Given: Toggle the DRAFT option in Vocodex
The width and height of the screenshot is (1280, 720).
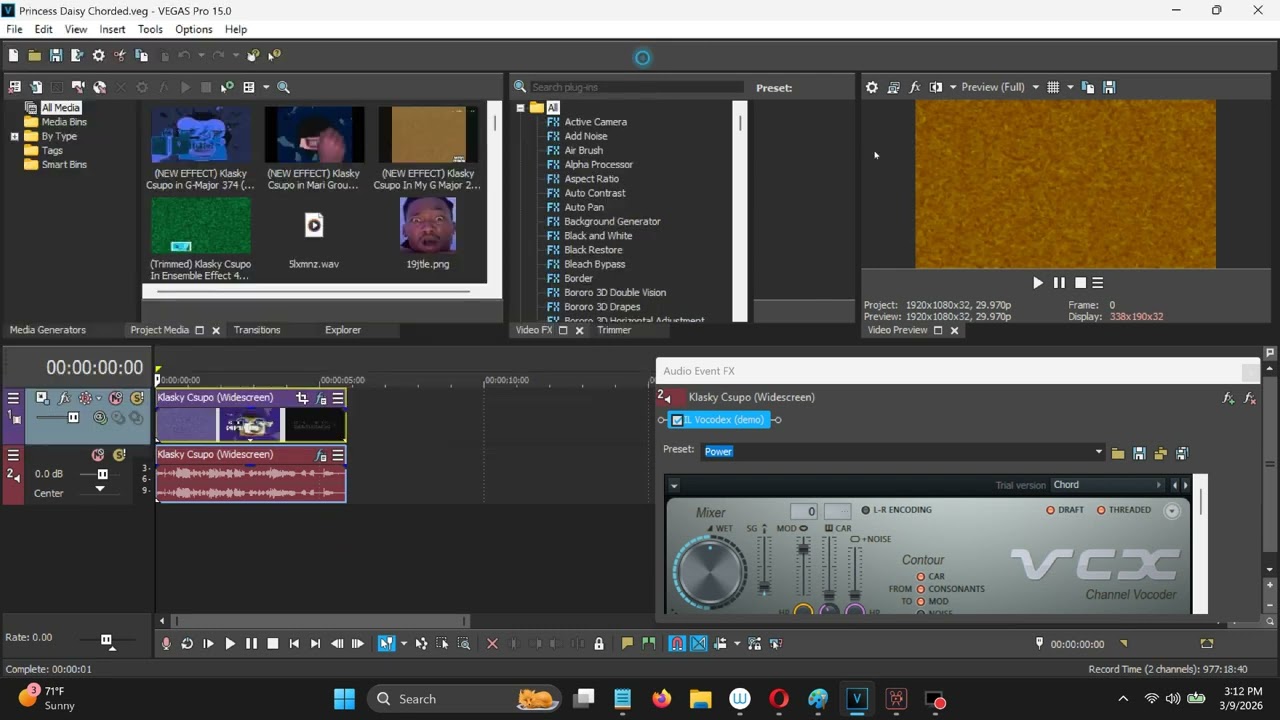Looking at the screenshot, I should 1065,510.
